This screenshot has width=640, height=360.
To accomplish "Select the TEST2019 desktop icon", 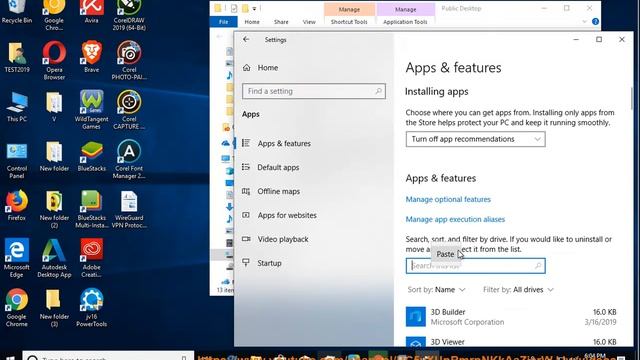I will [x=17, y=57].
